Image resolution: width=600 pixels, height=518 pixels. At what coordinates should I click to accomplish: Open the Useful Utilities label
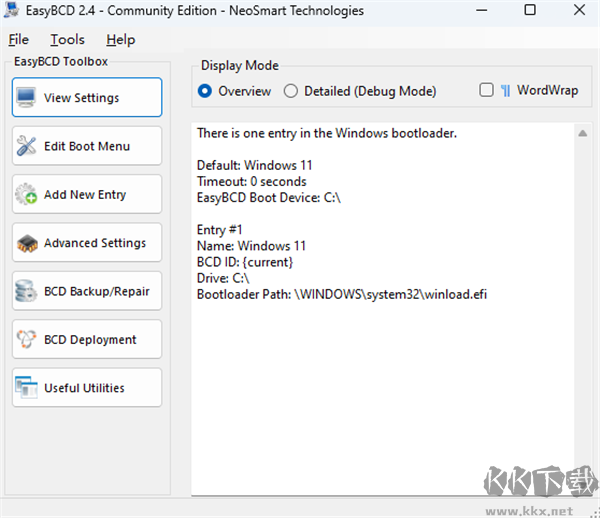point(84,388)
